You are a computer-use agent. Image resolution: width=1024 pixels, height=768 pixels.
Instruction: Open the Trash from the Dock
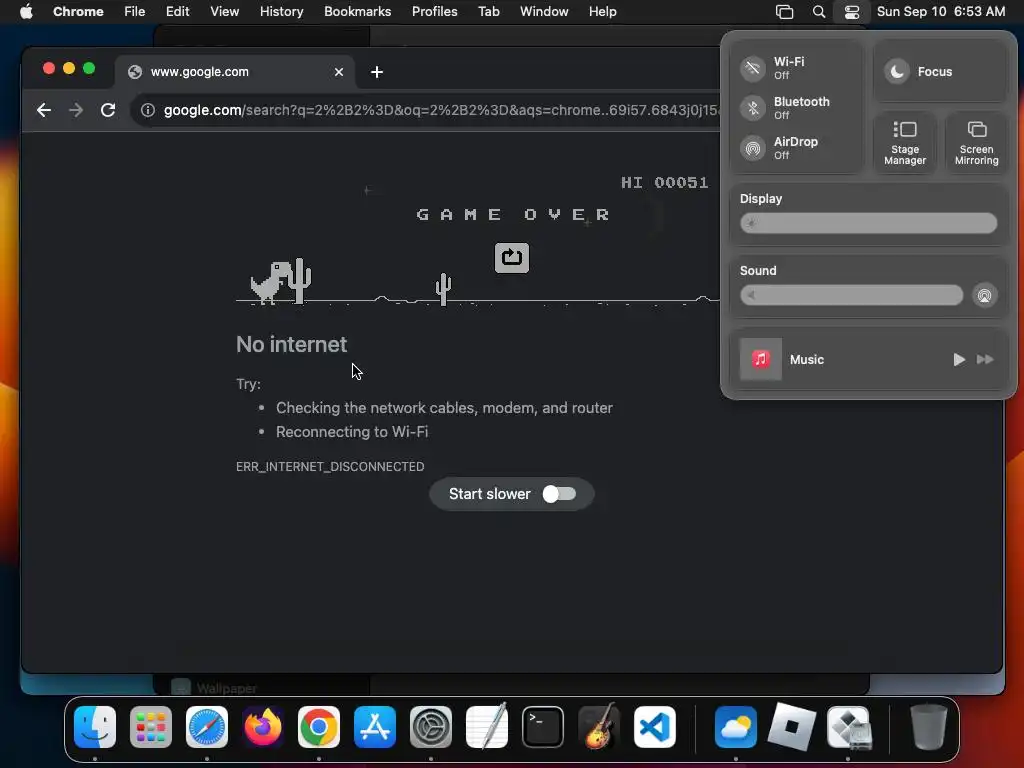click(929, 727)
